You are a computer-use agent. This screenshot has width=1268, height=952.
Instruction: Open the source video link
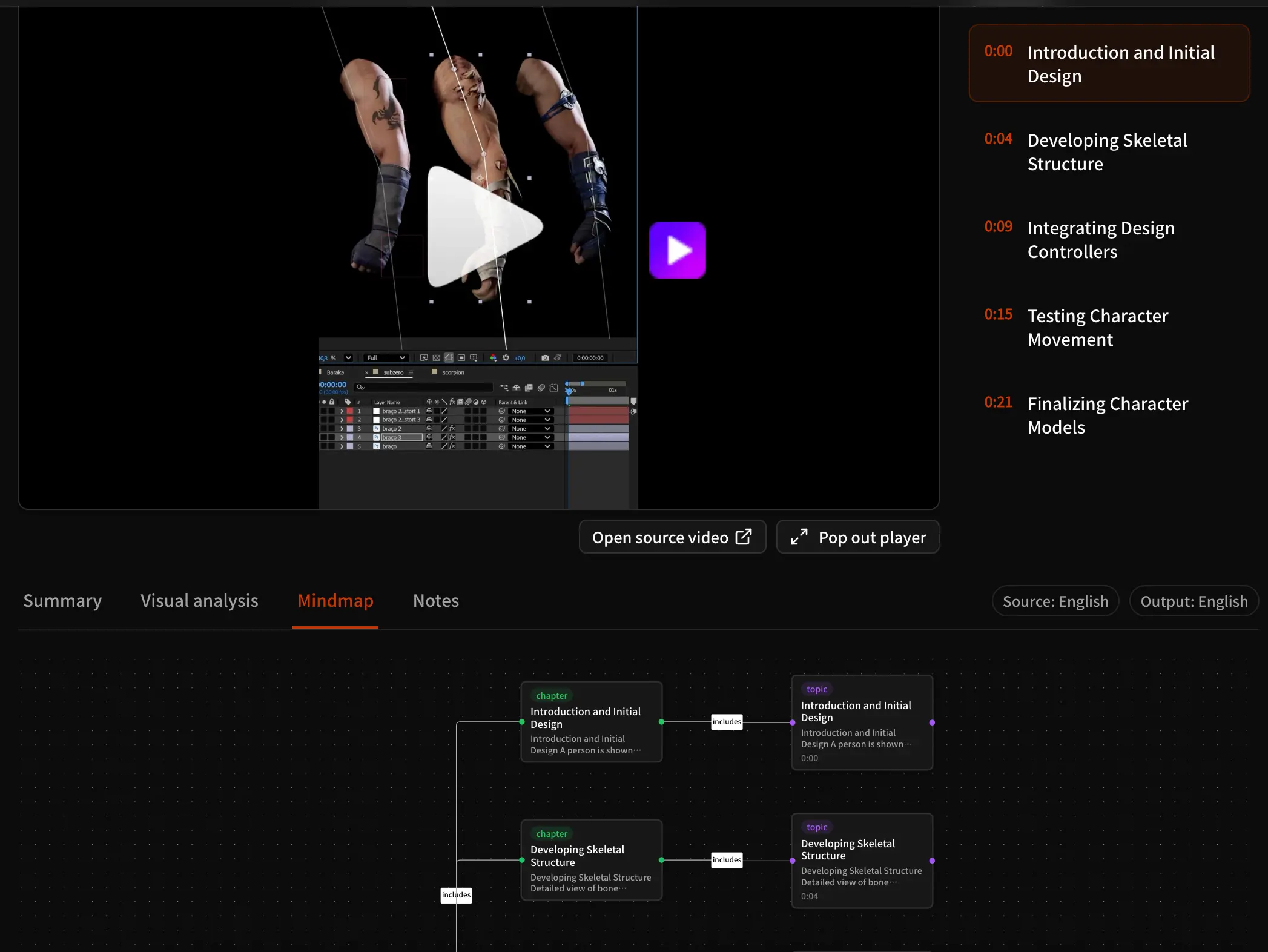(x=672, y=537)
